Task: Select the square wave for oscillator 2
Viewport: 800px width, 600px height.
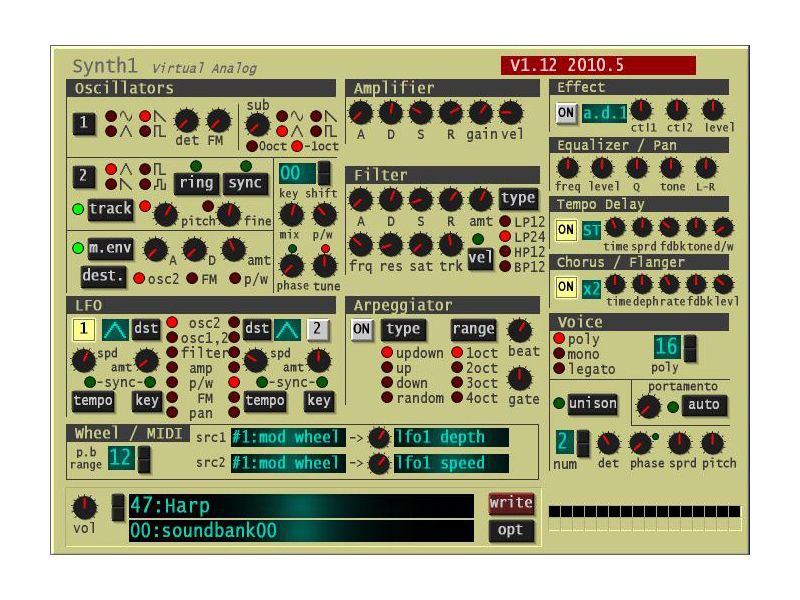Action: [x=143, y=170]
